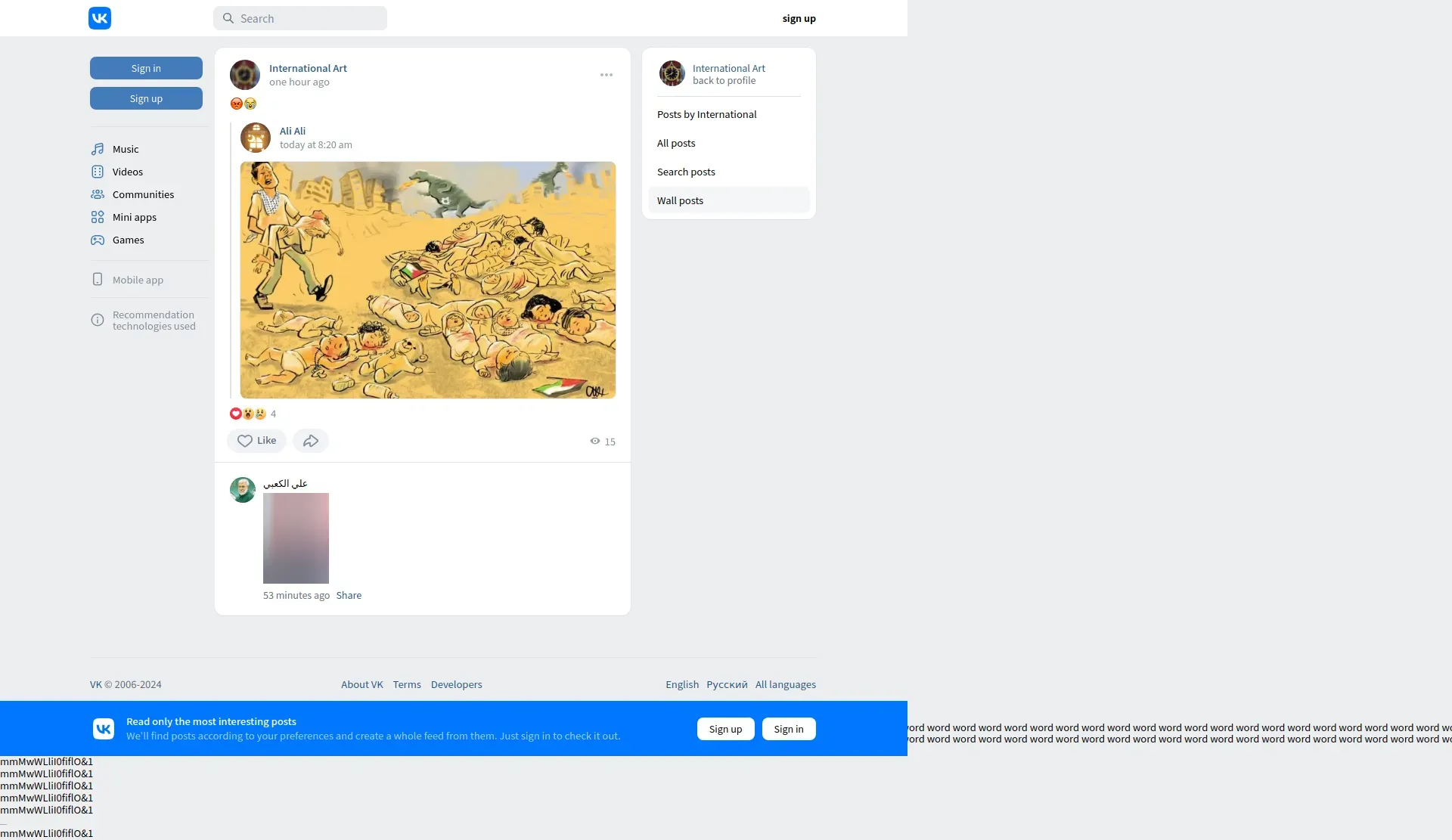This screenshot has height=840, width=1452.
Task: Open blurred image thumbnail in comment
Action: click(x=296, y=538)
